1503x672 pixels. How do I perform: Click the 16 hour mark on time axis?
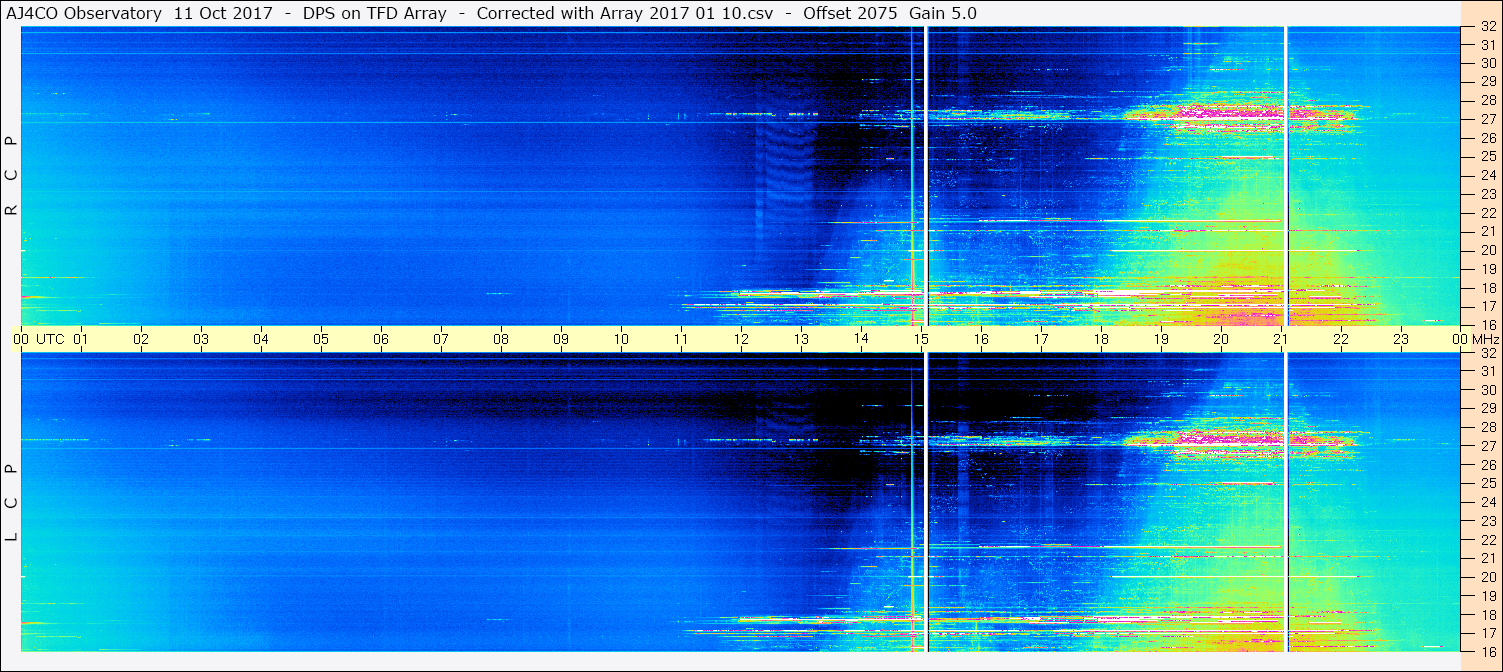(x=981, y=339)
